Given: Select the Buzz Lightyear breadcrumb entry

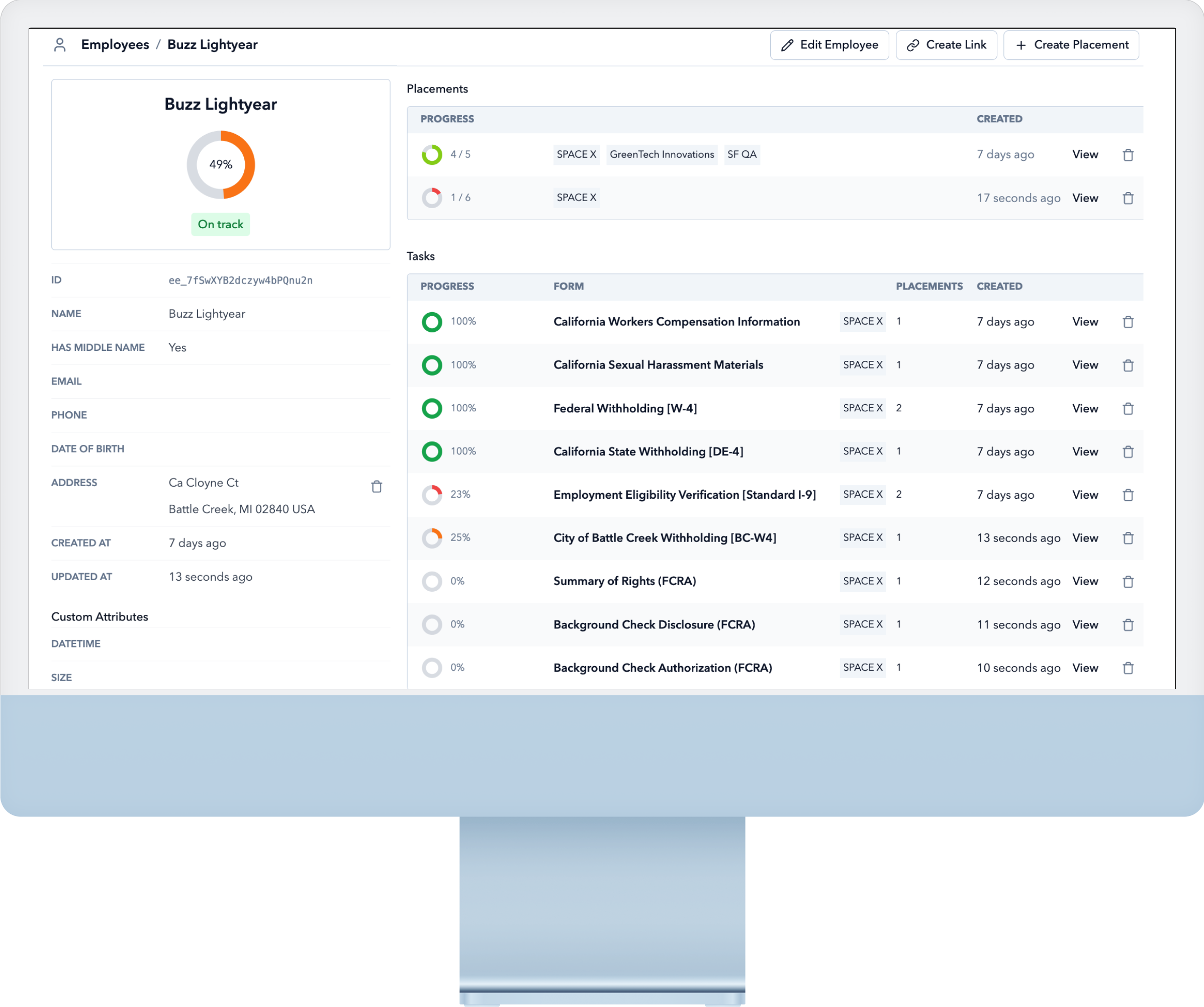Looking at the screenshot, I should coord(212,44).
